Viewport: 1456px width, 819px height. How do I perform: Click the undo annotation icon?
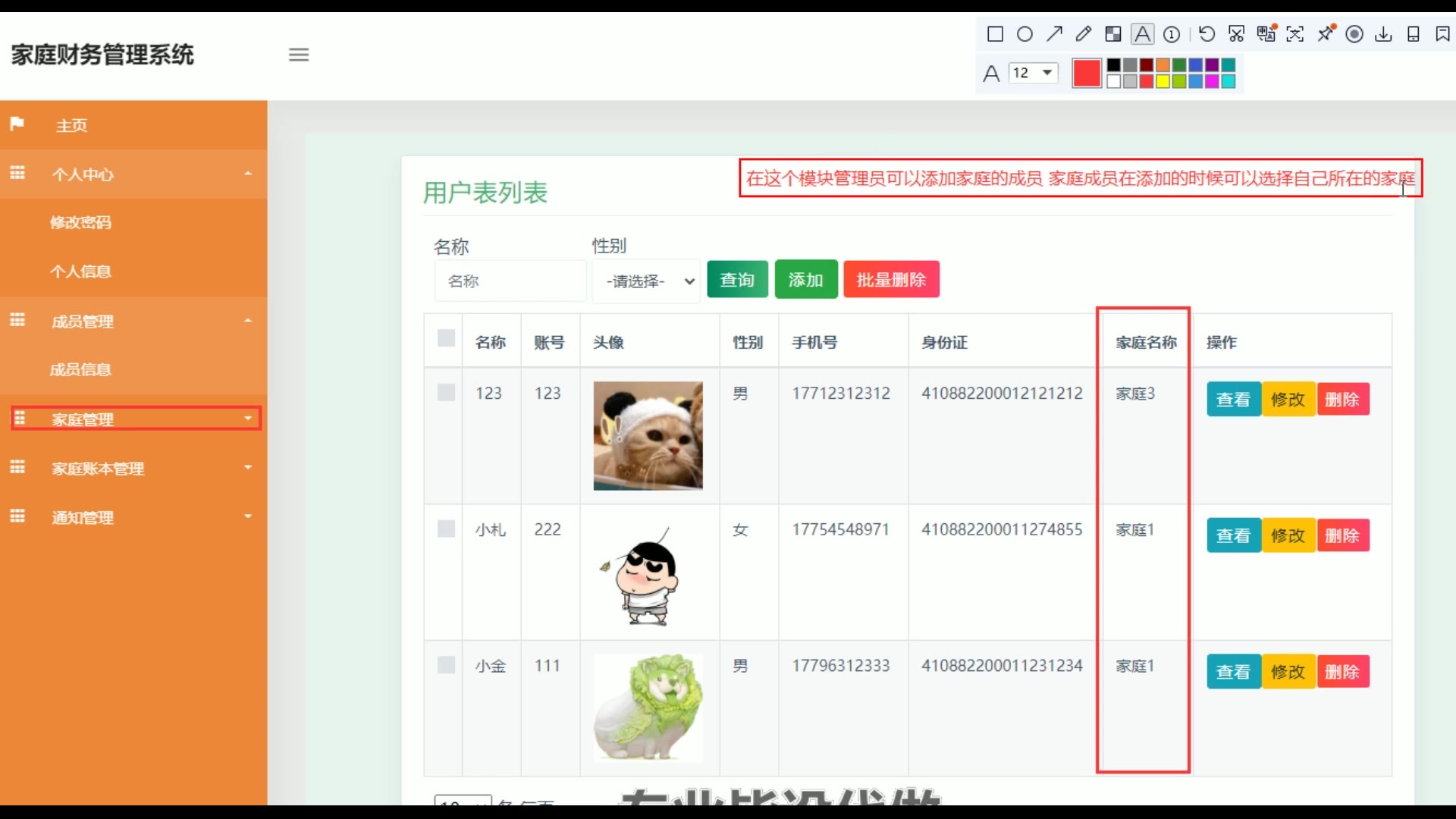[1207, 34]
